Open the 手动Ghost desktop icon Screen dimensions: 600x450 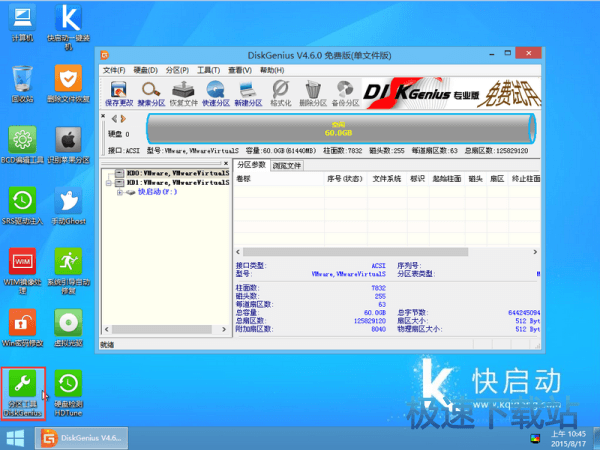(x=68, y=206)
